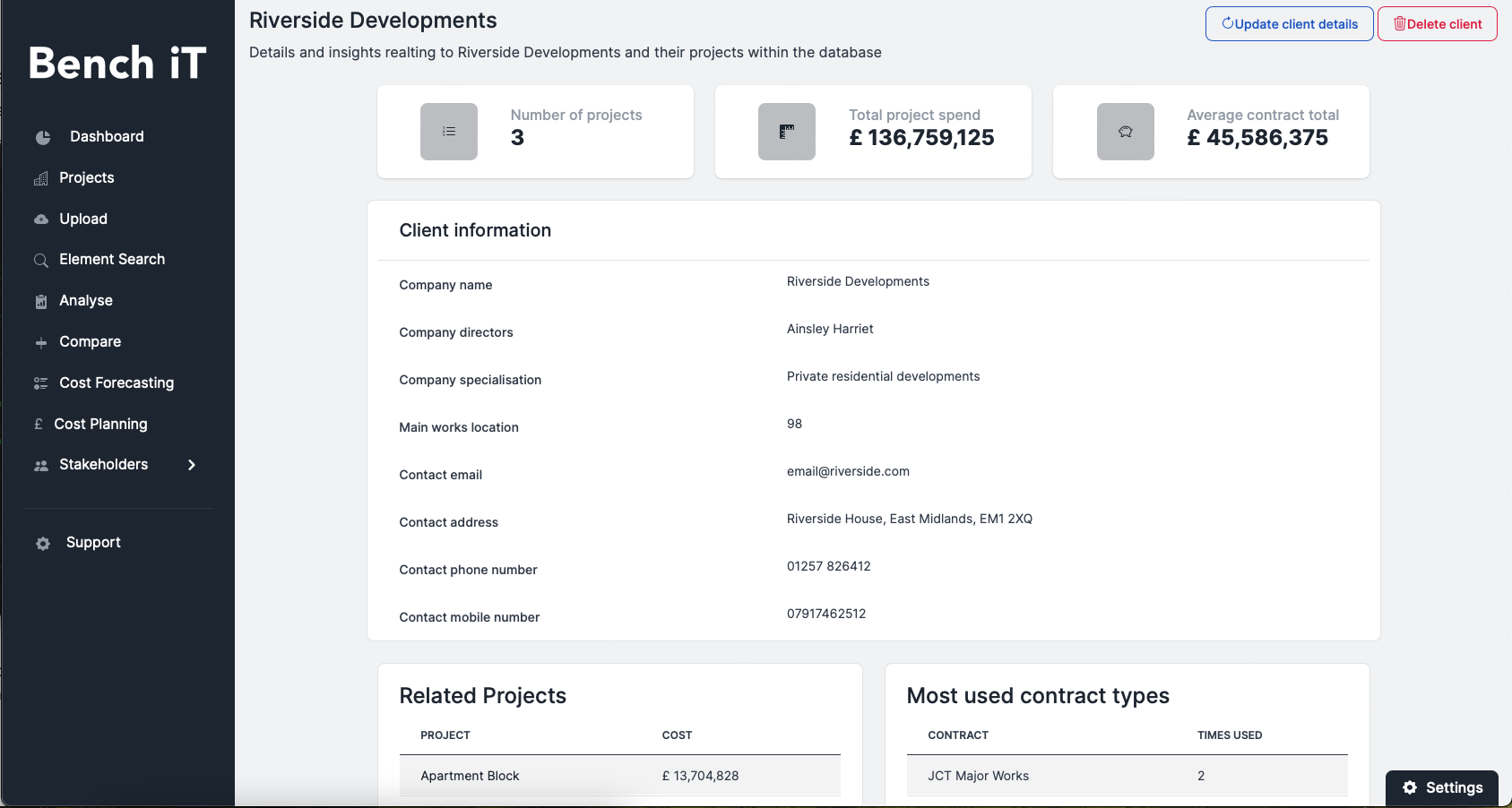Click the Delete client button
This screenshot has height=808, width=1512.
[1438, 24]
